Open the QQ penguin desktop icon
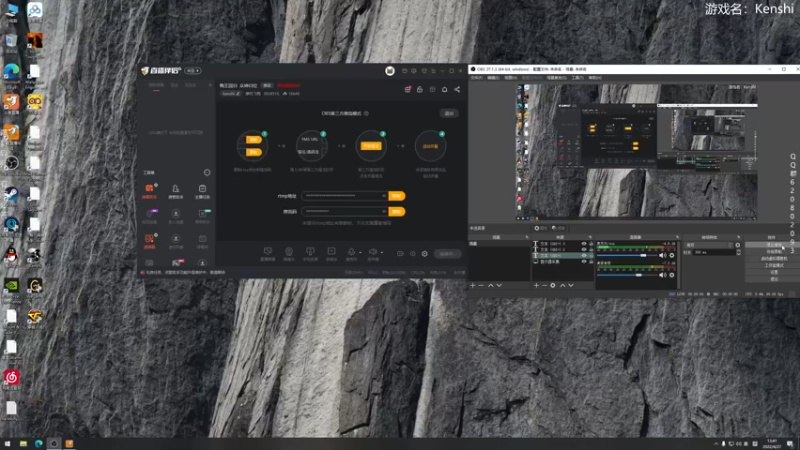Viewport: 800px width, 450px height. point(11,255)
